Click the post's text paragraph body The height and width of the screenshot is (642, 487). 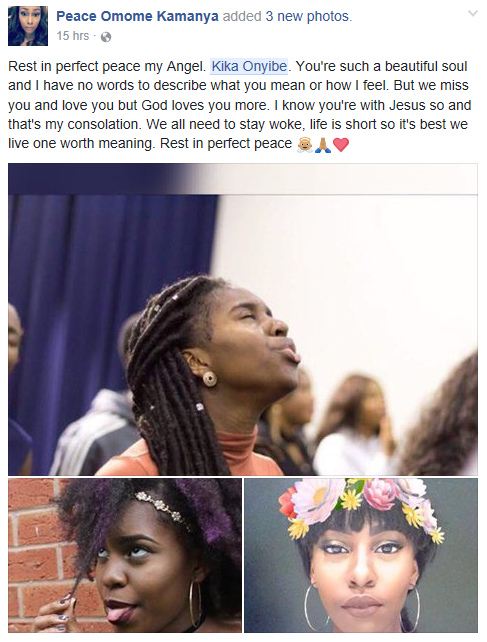[240, 105]
